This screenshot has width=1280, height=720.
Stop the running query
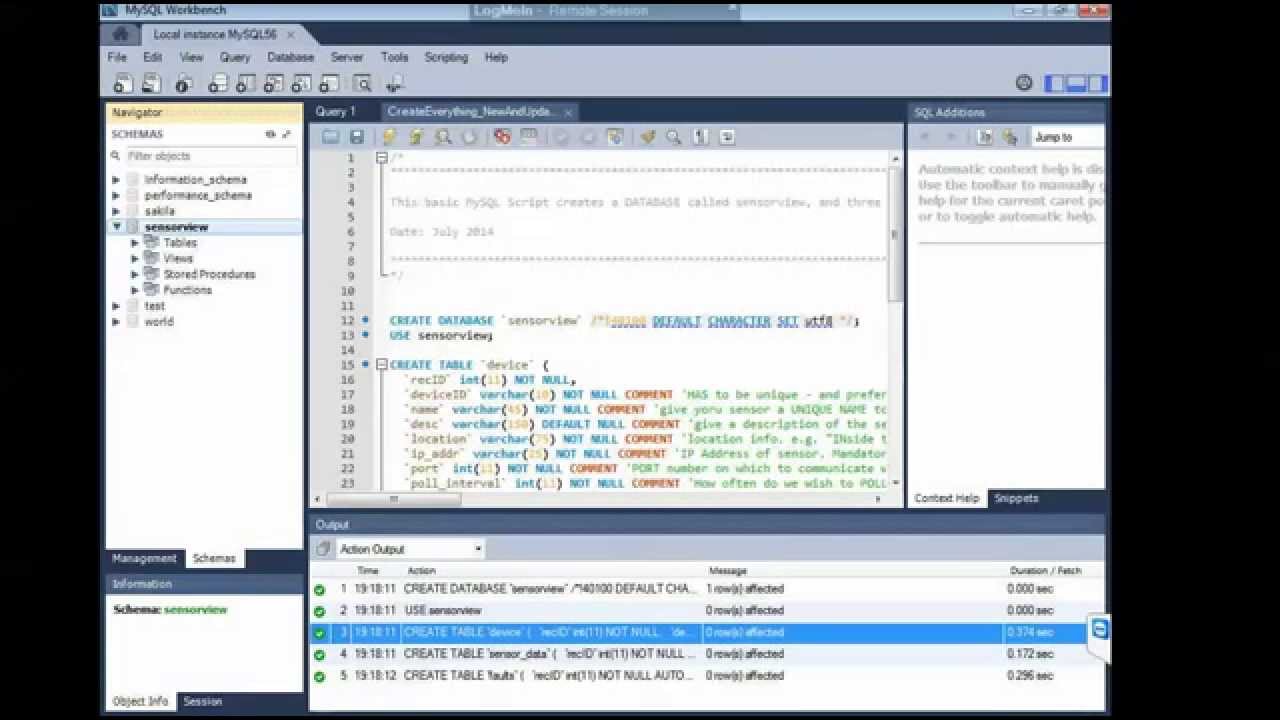pyautogui.click(x=469, y=137)
